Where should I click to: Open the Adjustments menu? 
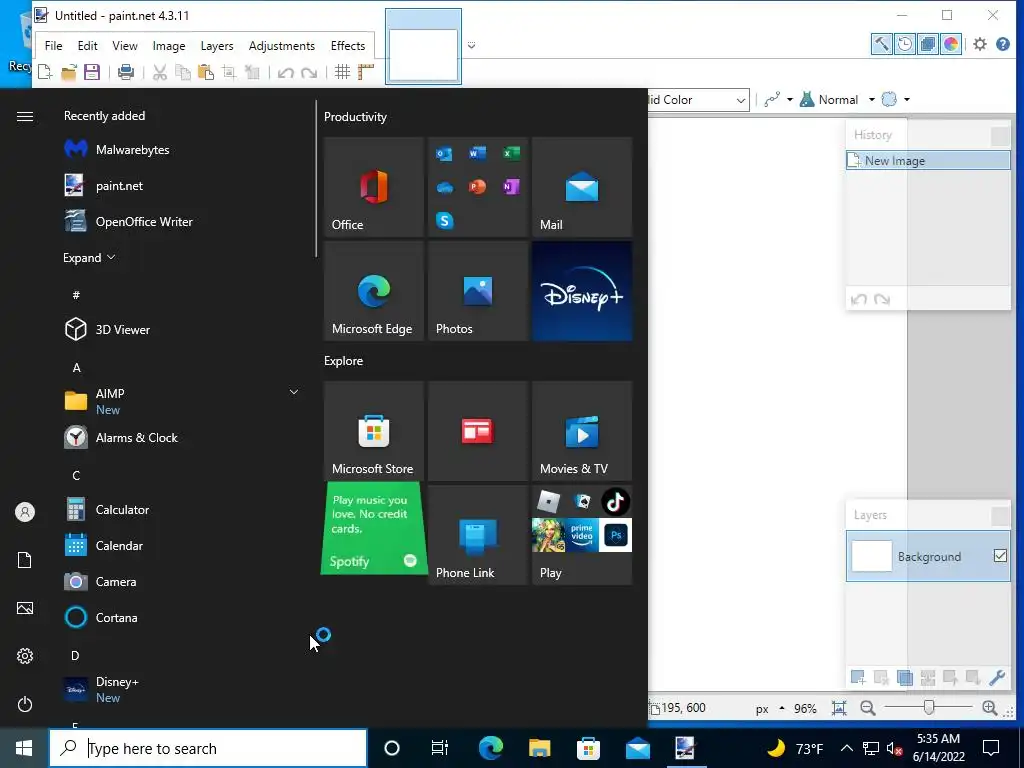pyautogui.click(x=281, y=46)
